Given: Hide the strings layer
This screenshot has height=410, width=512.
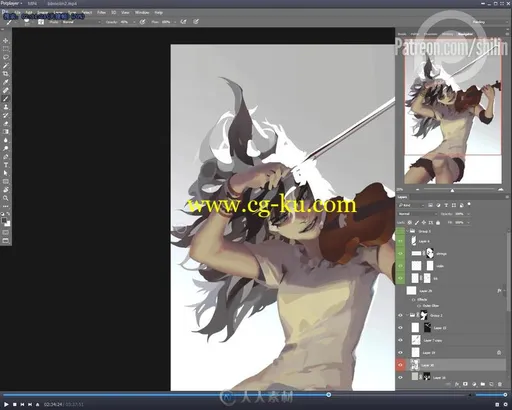Looking at the screenshot, I should [400, 254].
